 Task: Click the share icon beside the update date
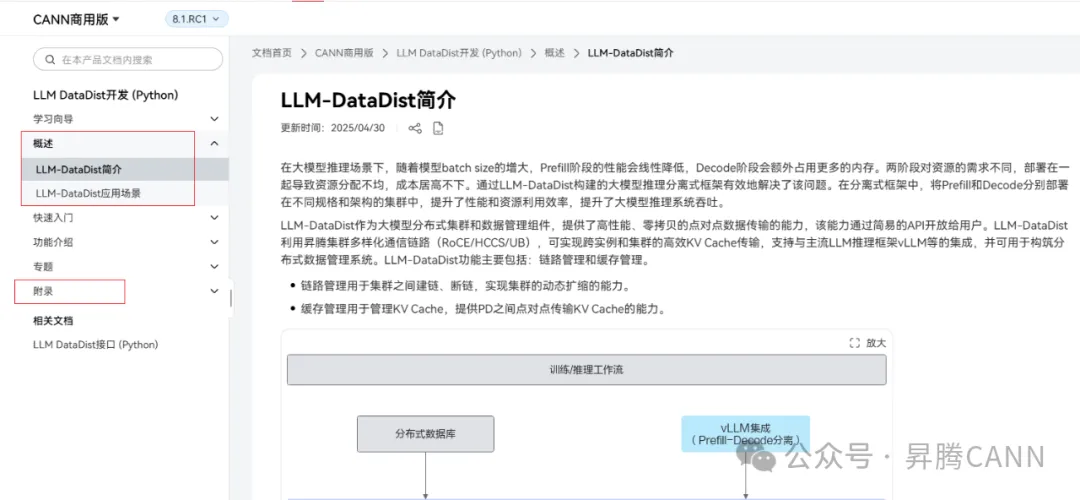pyautogui.click(x=415, y=128)
